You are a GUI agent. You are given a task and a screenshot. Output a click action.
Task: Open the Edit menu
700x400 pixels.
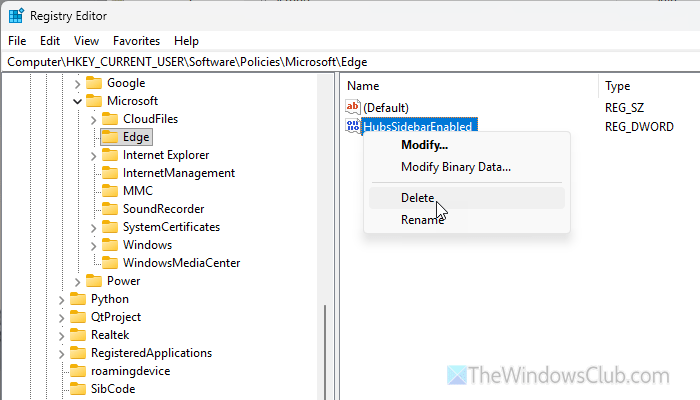click(50, 41)
